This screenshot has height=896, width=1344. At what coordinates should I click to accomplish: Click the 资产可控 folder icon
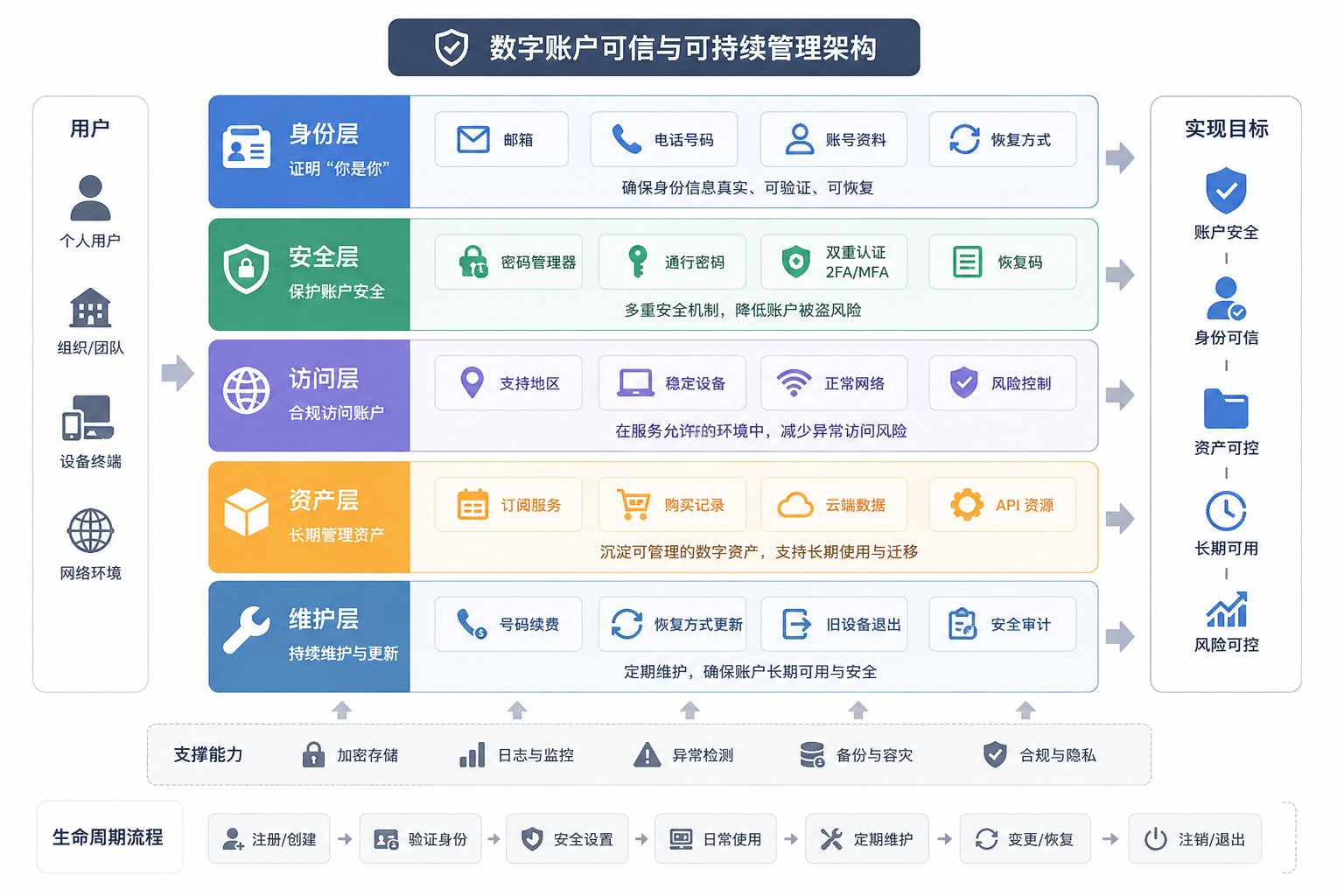1226,408
